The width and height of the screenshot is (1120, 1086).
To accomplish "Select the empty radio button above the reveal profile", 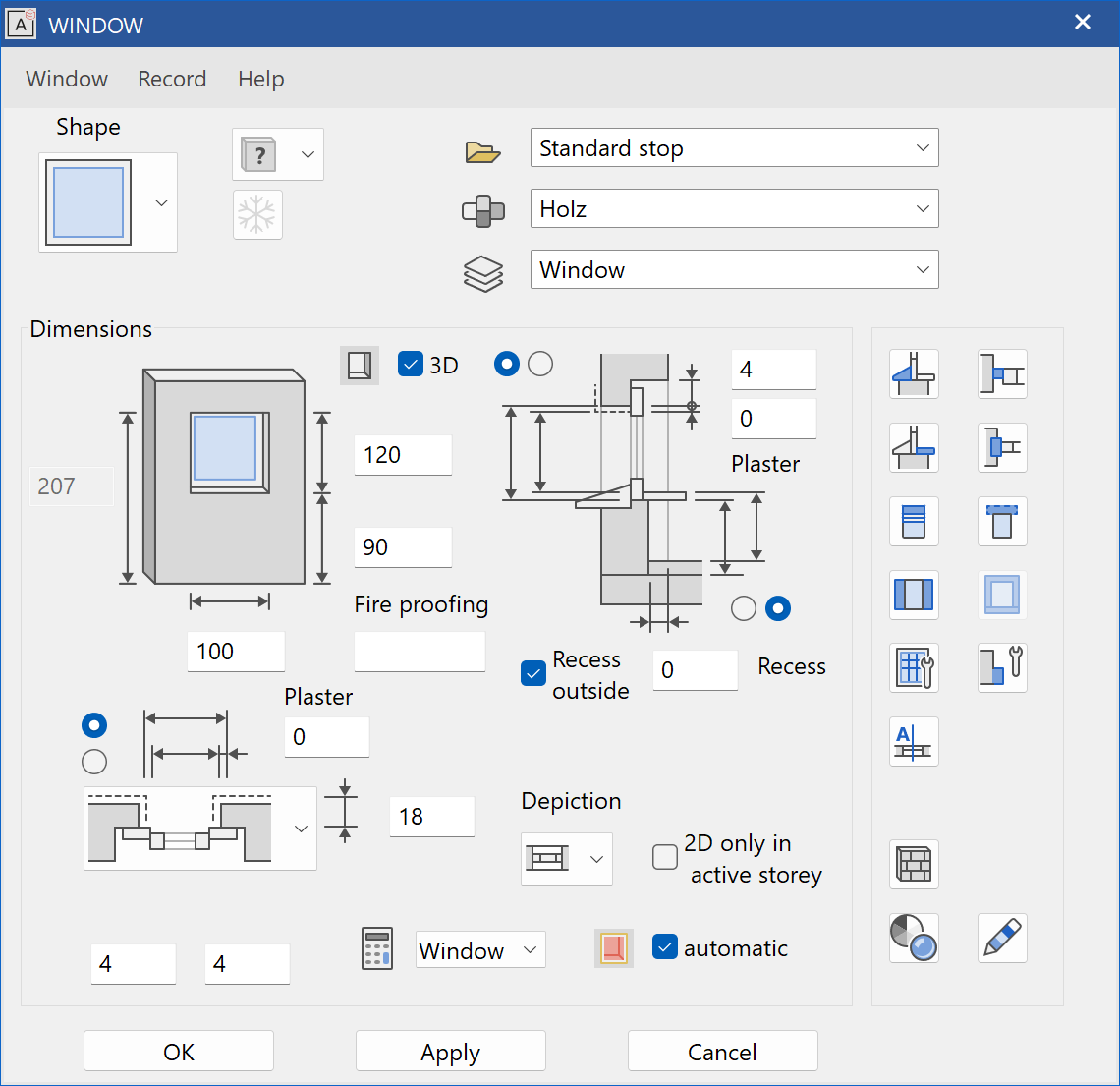I will click(94, 762).
